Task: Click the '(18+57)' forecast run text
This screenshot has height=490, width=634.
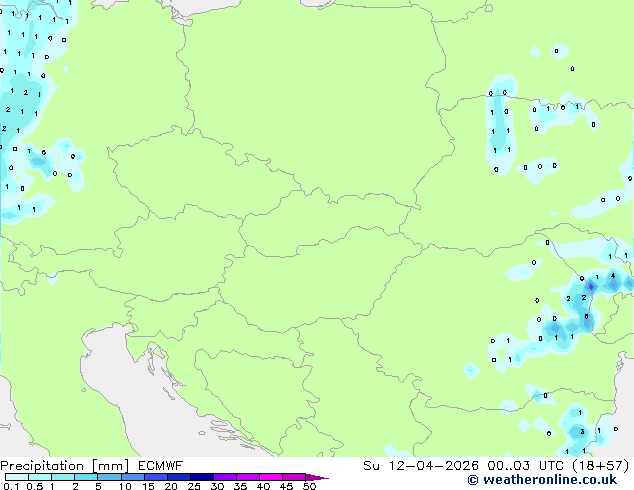Action: tap(601, 466)
